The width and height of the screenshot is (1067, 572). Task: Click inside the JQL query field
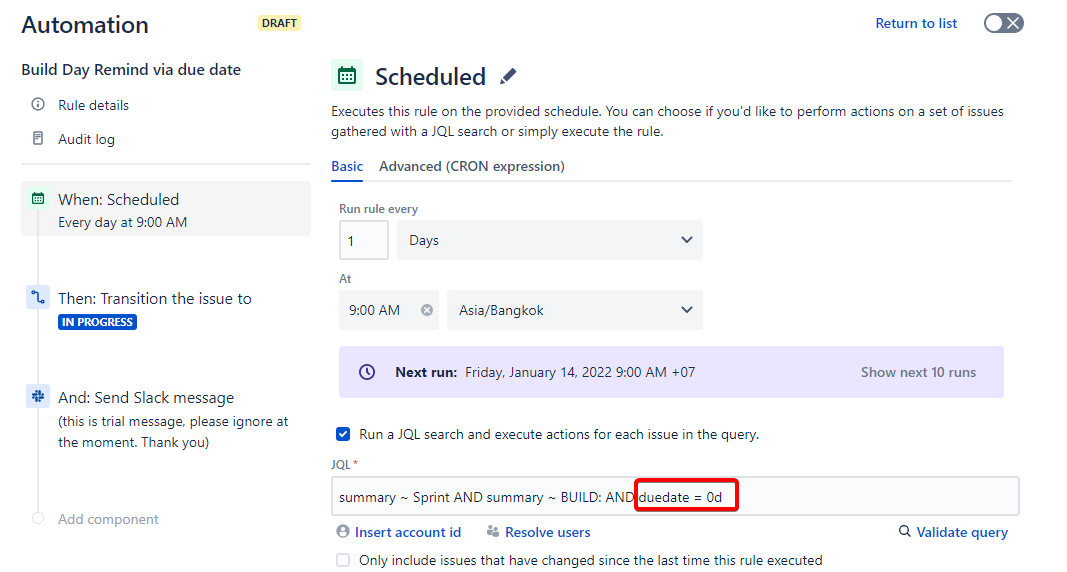coord(675,497)
